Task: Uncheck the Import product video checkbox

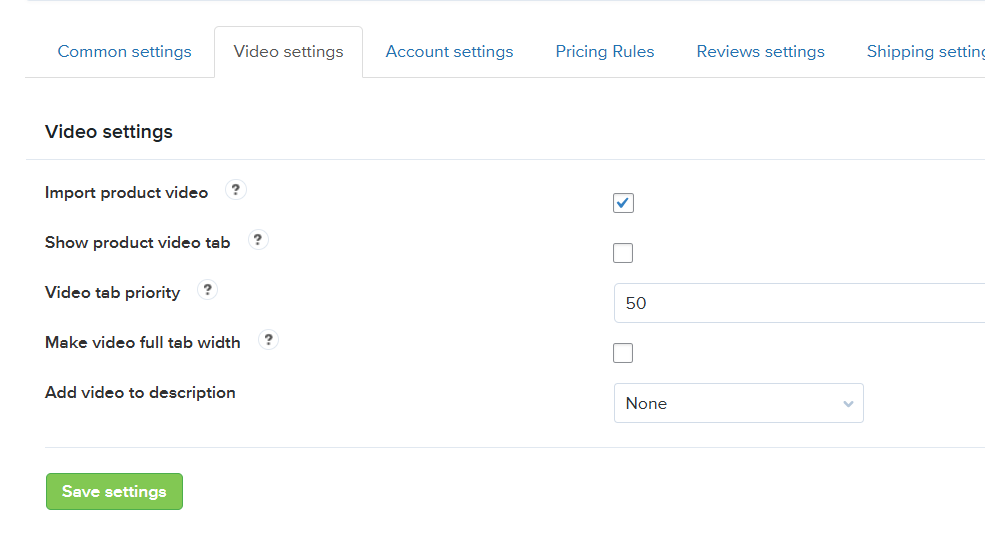Action: (x=623, y=203)
